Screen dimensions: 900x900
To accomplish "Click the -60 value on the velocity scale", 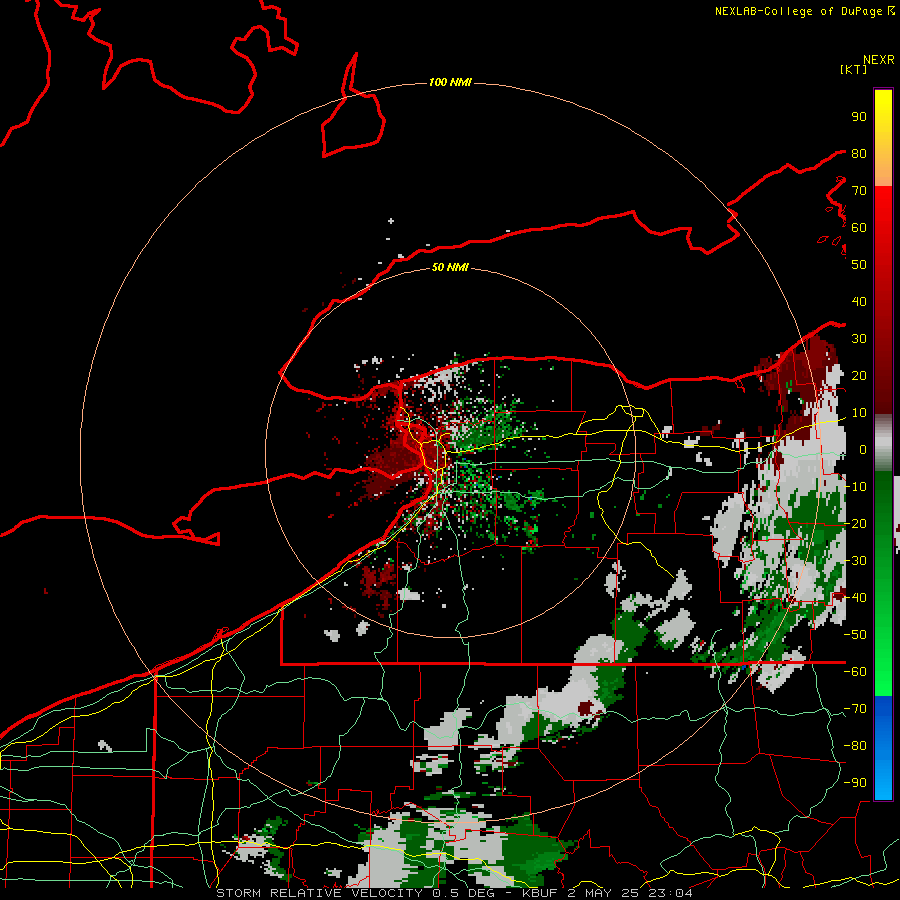I will tap(855, 672).
